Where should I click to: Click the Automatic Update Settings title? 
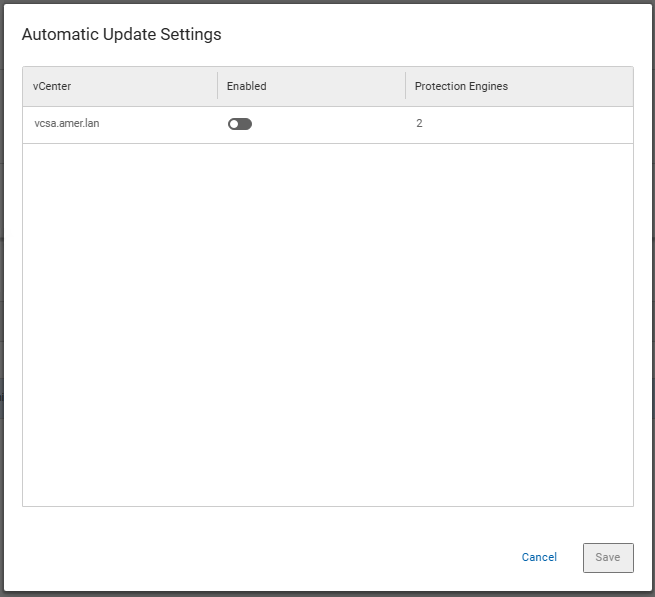pos(121,34)
